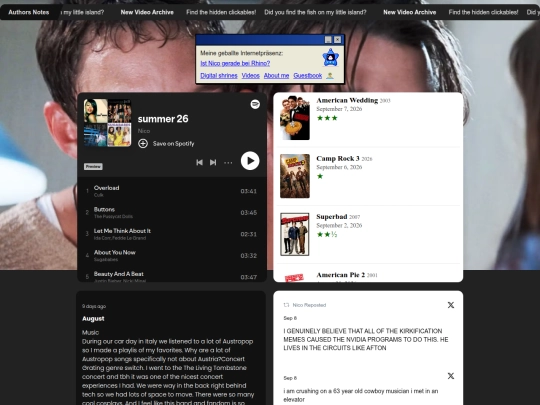Click the Nico Reposted label
Screen dimensions: 540x405
pyautogui.click(x=309, y=305)
